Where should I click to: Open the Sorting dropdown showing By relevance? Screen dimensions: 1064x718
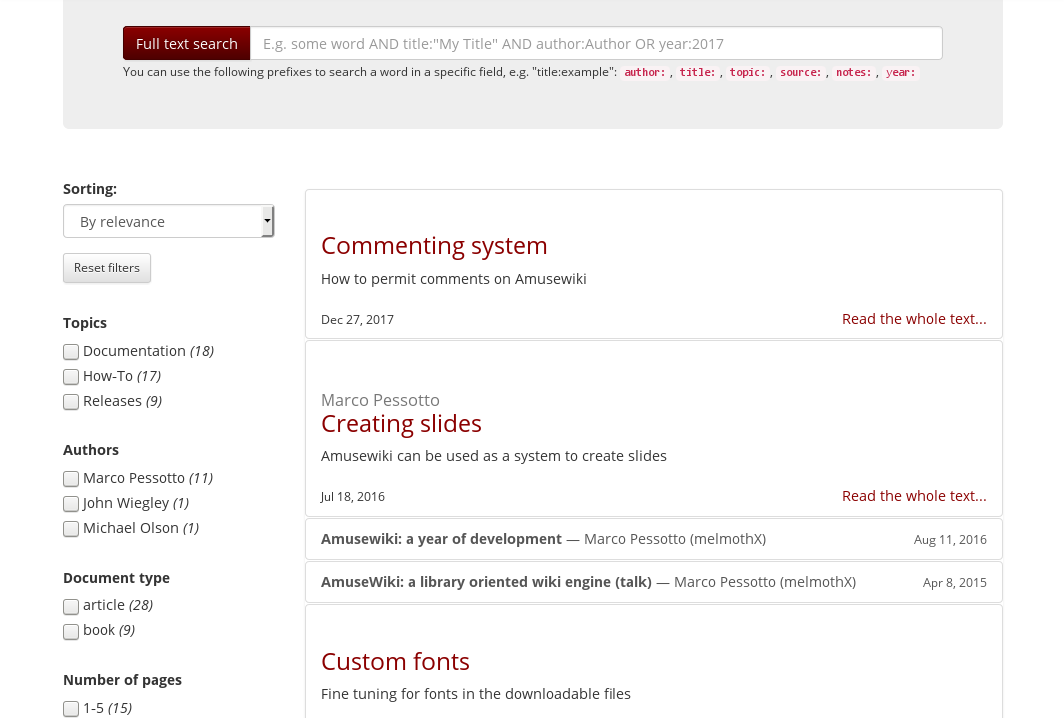[x=168, y=221]
